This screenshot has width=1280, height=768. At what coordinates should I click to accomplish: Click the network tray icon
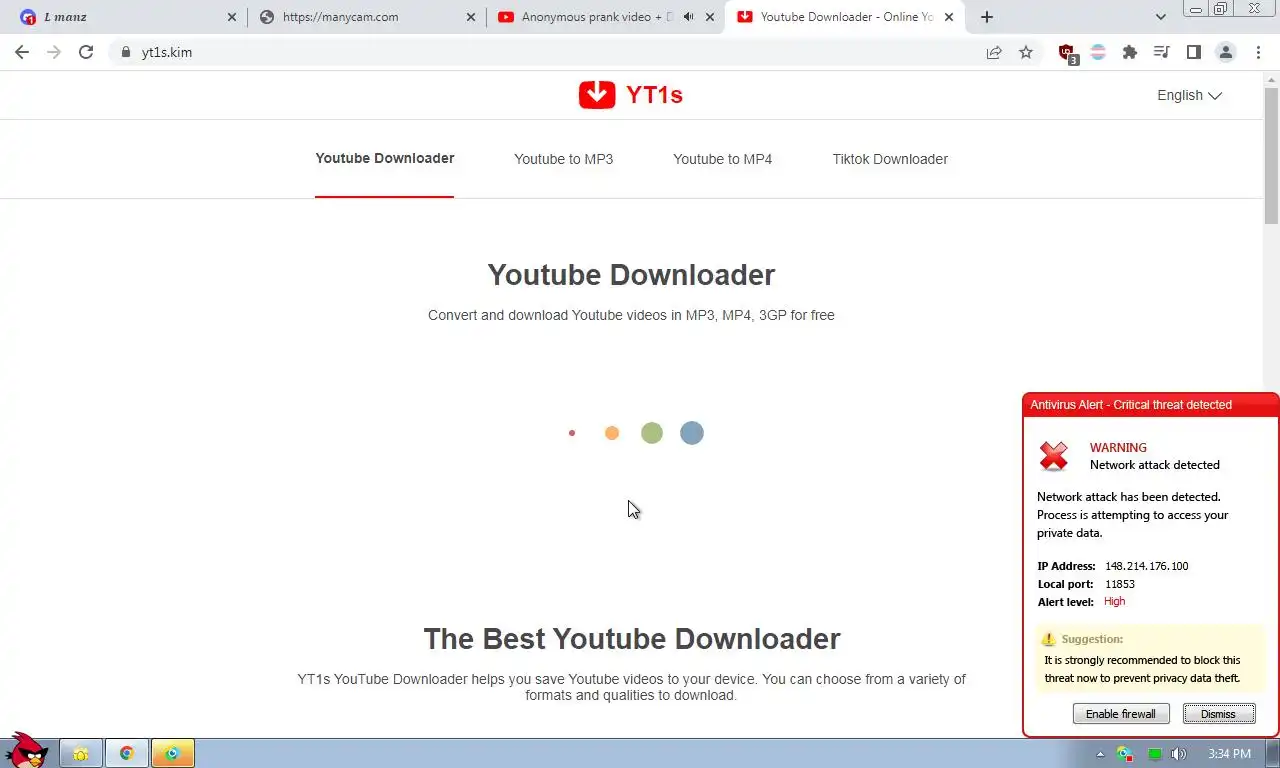[1125, 754]
